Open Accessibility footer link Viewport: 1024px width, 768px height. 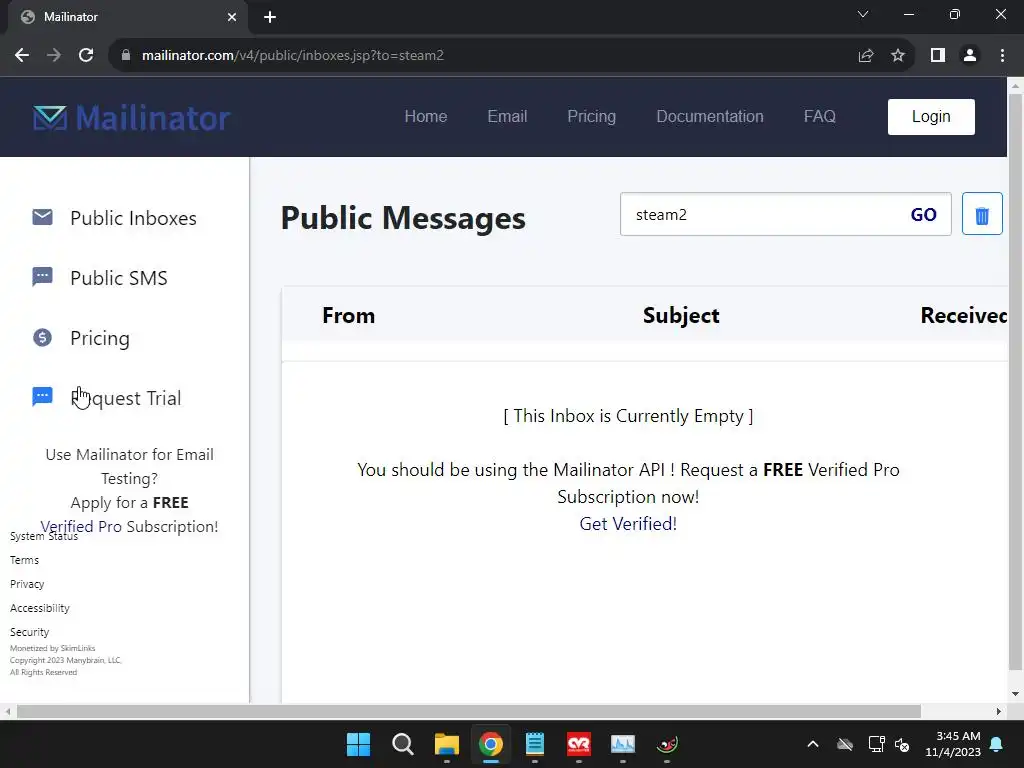pyautogui.click(x=39, y=608)
